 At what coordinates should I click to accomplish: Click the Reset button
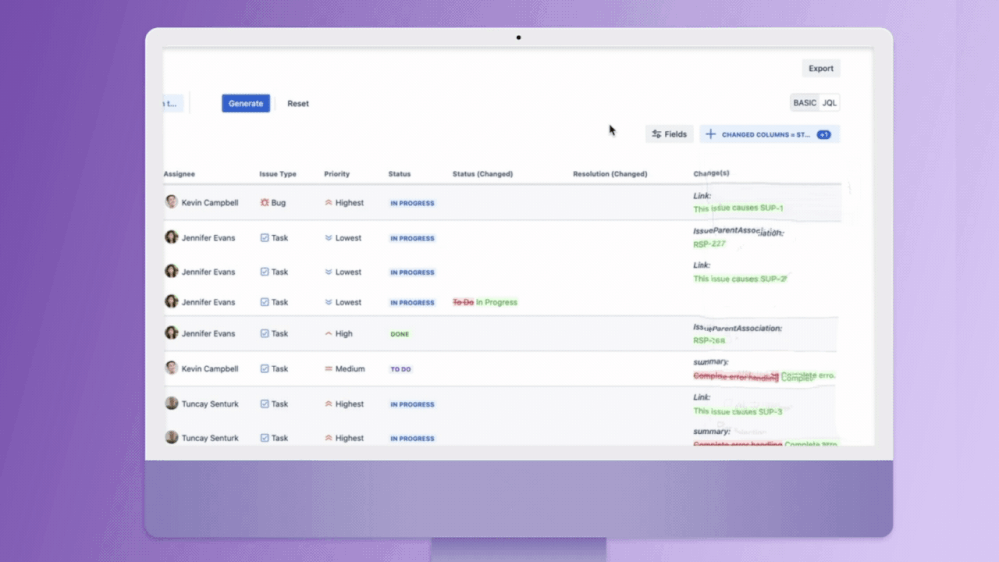click(x=298, y=103)
